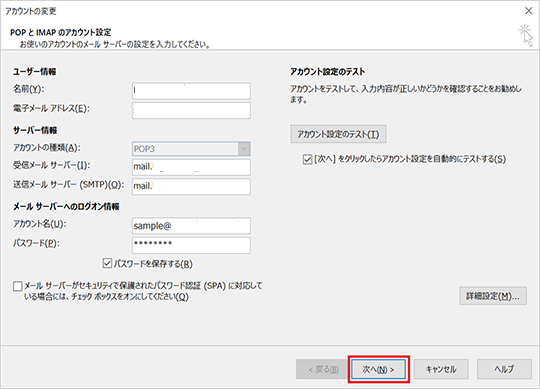Viewport: 540px width, 389px height.
Task: Click the POP と IMAP のアカウント設定 title
Action: click(x=61, y=32)
